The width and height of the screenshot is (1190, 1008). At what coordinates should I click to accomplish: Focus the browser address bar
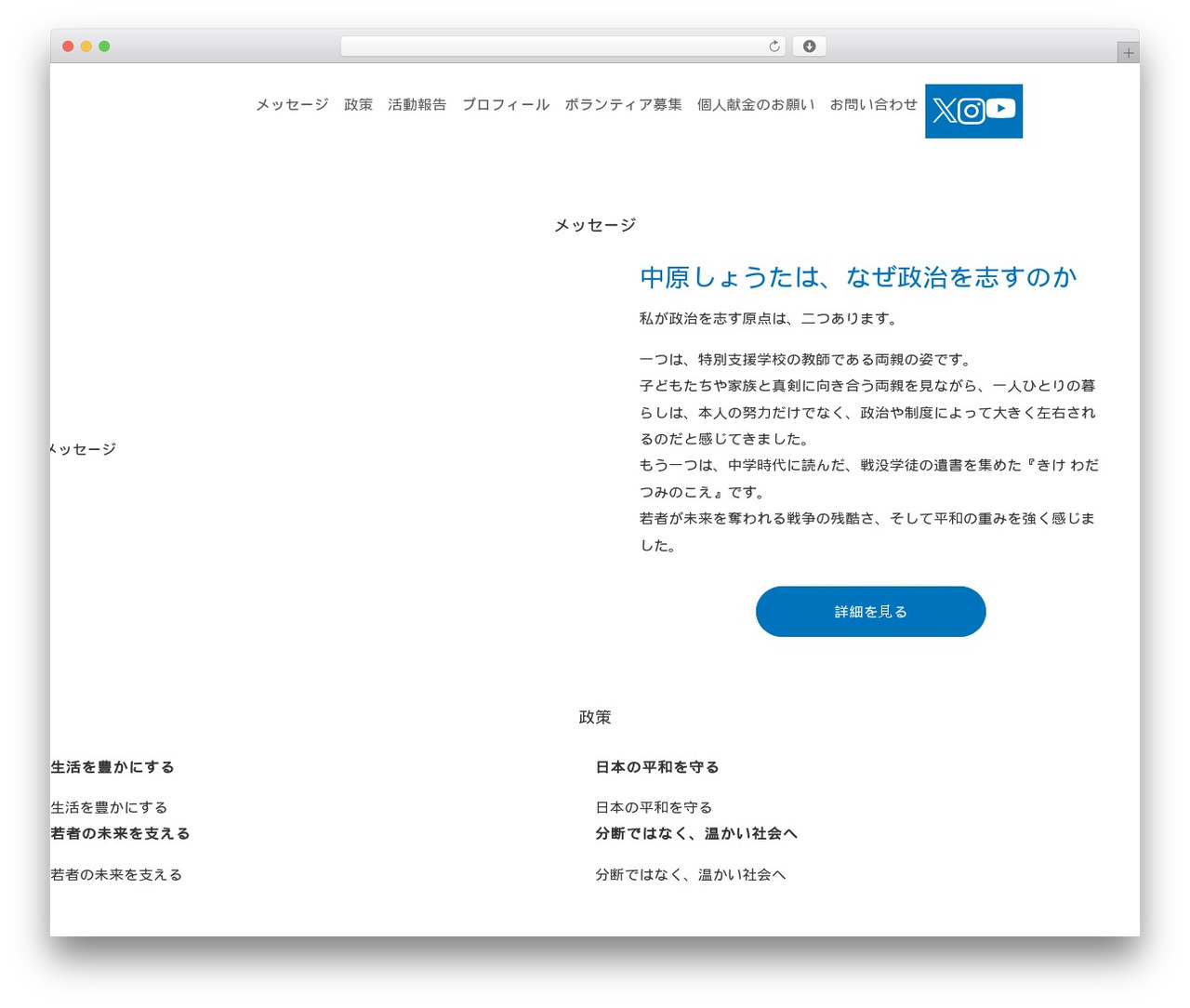point(562,46)
